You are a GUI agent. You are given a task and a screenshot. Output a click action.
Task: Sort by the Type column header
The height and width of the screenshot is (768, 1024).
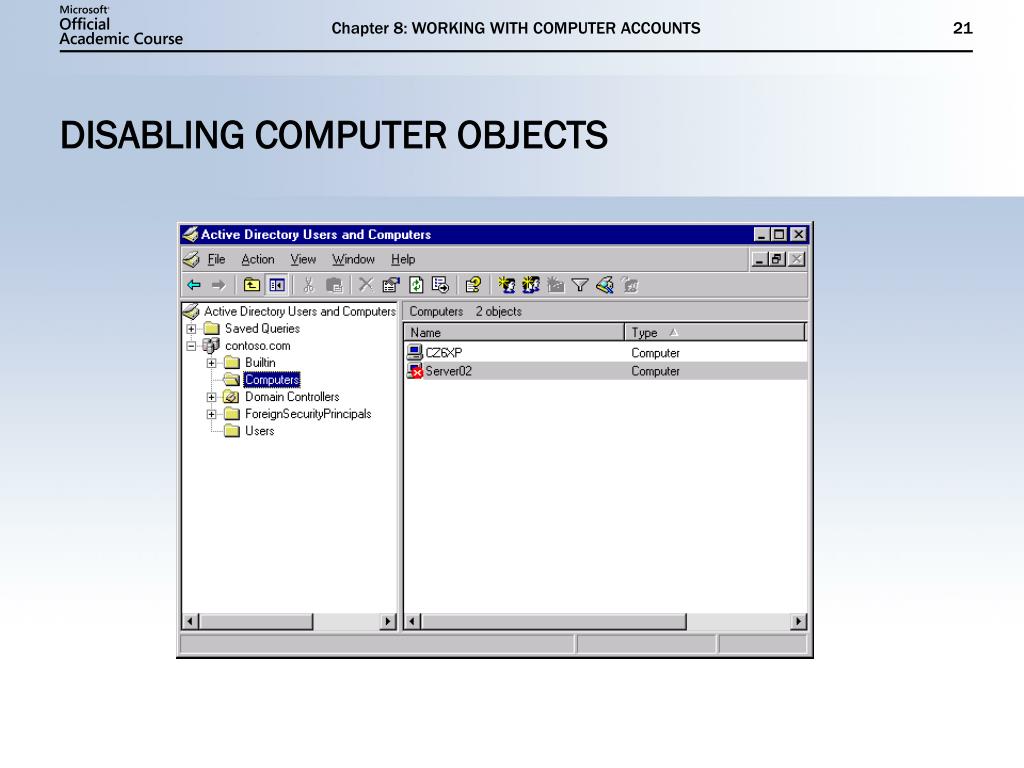pos(714,332)
